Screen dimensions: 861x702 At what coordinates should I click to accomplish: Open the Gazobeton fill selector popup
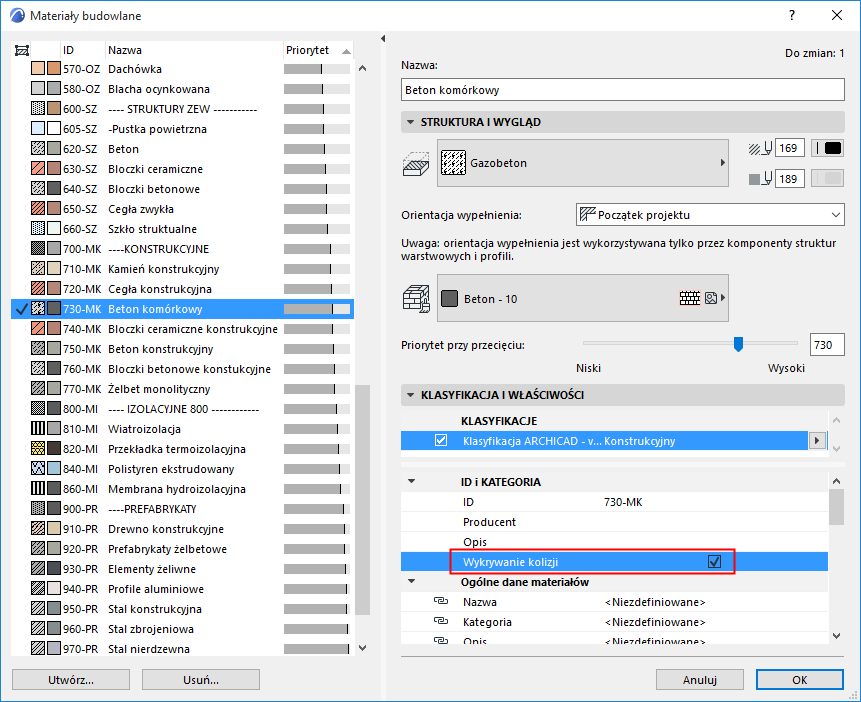tap(583, 163)
